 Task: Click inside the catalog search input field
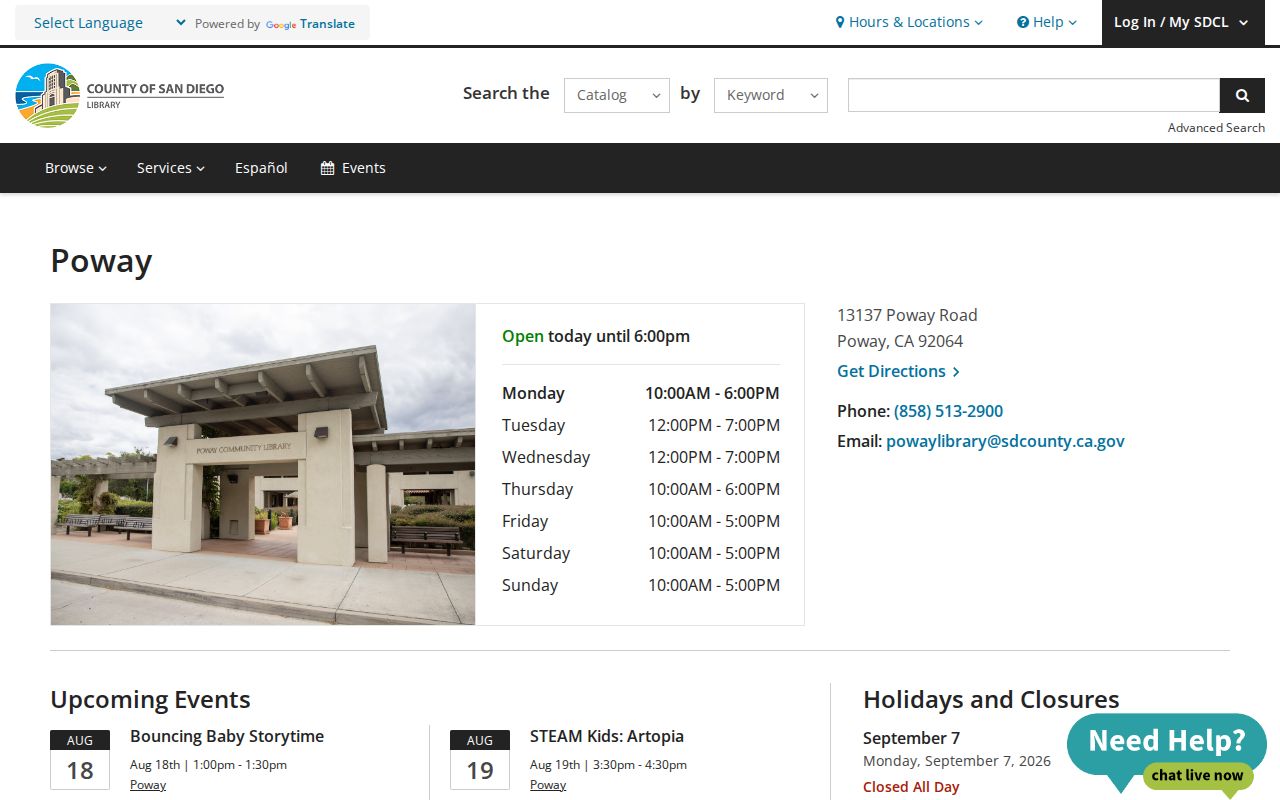point(1034,95)
